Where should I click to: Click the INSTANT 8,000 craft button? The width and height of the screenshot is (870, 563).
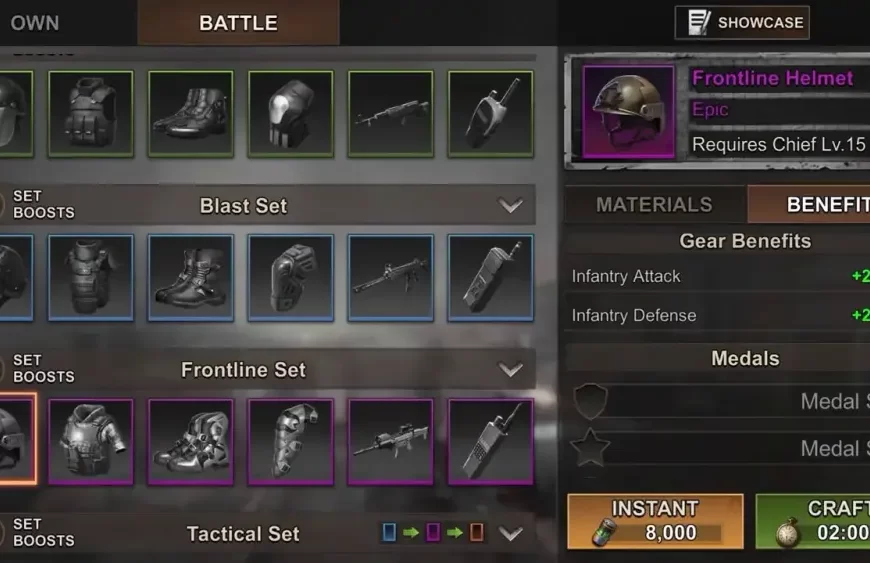[655, 521]
